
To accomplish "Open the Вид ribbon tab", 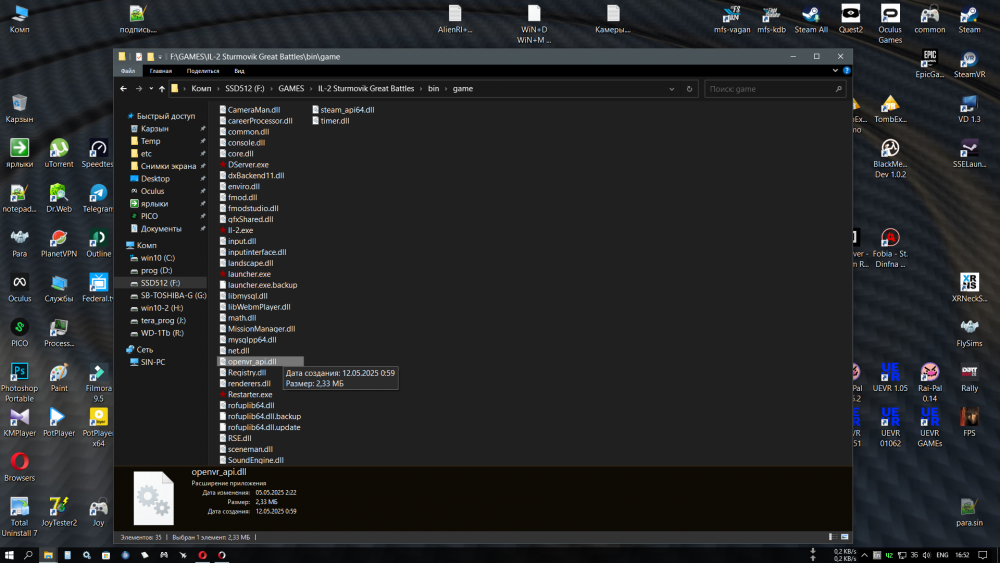I will 239,71.
